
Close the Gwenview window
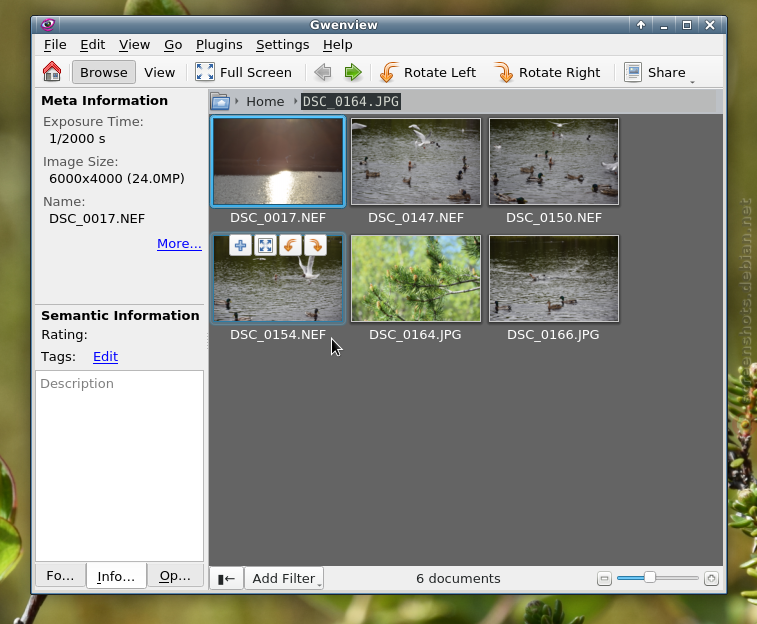pos(710,25)
